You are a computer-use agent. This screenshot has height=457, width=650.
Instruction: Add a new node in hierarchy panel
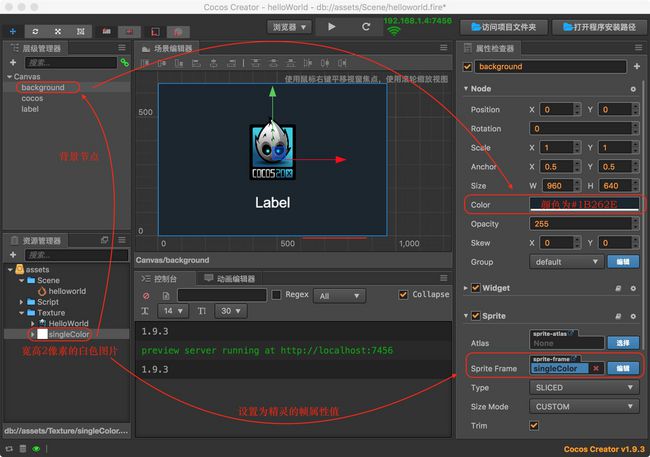13,62
